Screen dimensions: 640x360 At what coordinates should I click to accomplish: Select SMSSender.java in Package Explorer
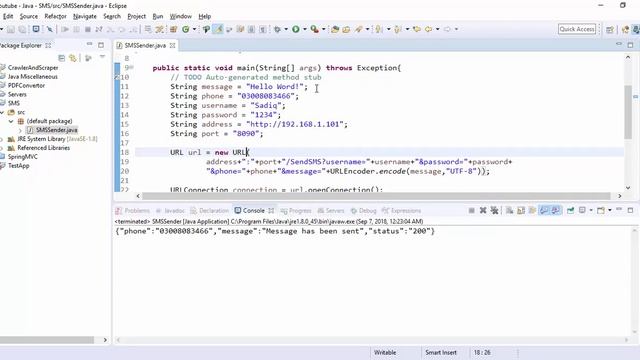point(56,130)
